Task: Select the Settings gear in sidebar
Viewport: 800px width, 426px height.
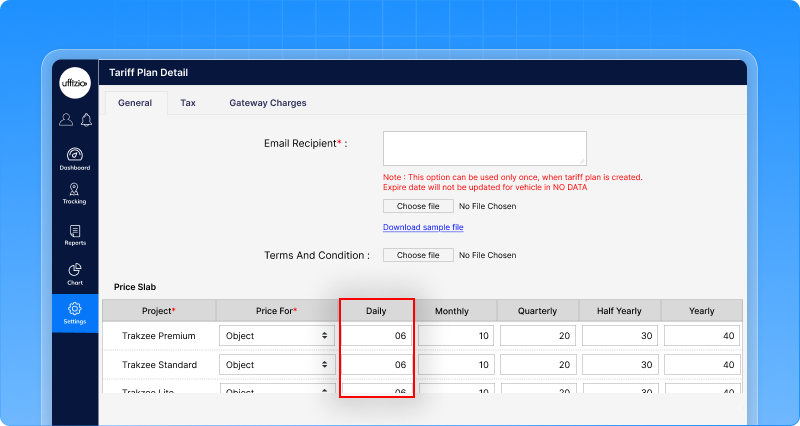Action: (75, 314)
